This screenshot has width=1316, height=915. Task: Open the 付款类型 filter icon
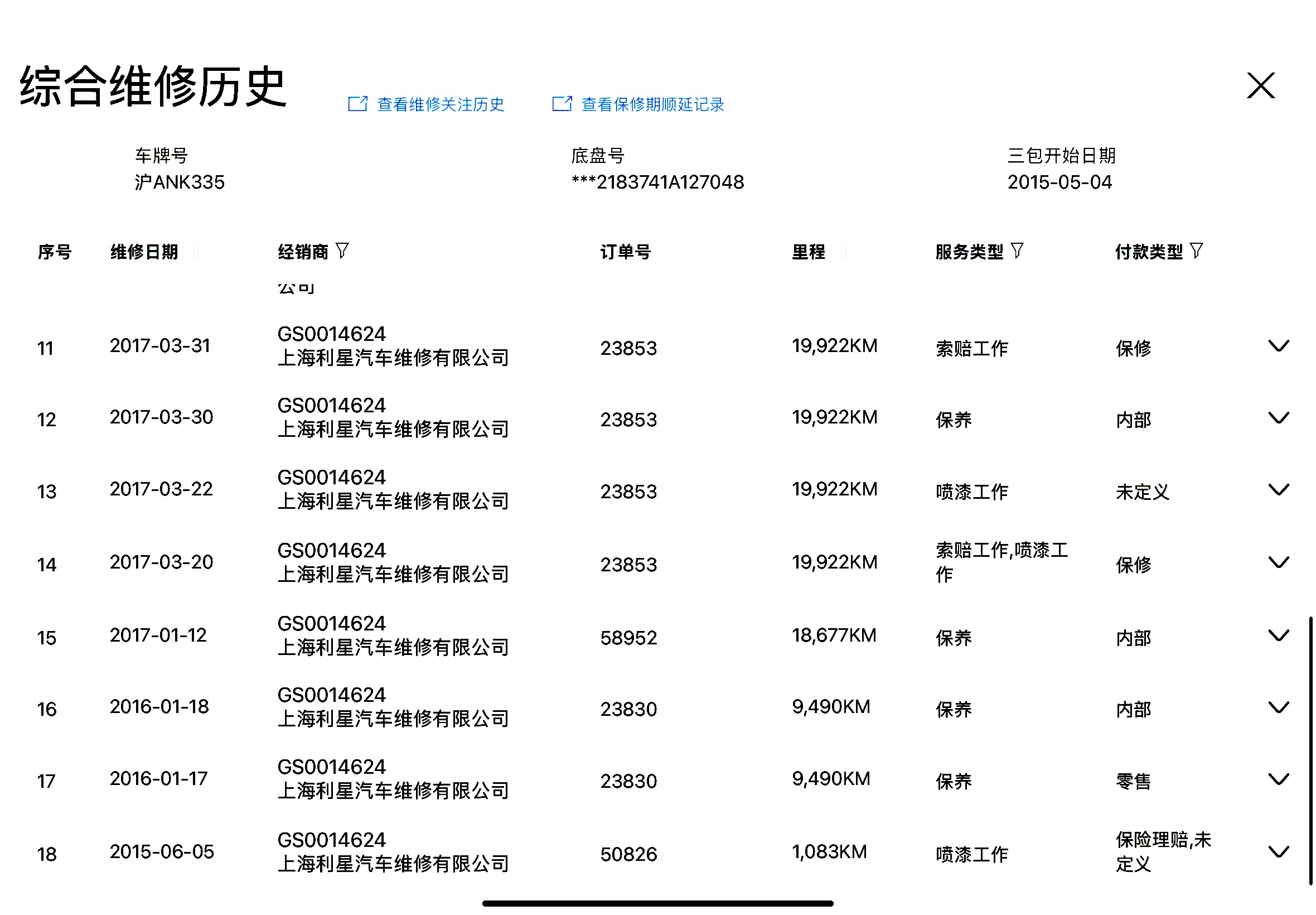pyautogui.click(x=1195, y=251)
